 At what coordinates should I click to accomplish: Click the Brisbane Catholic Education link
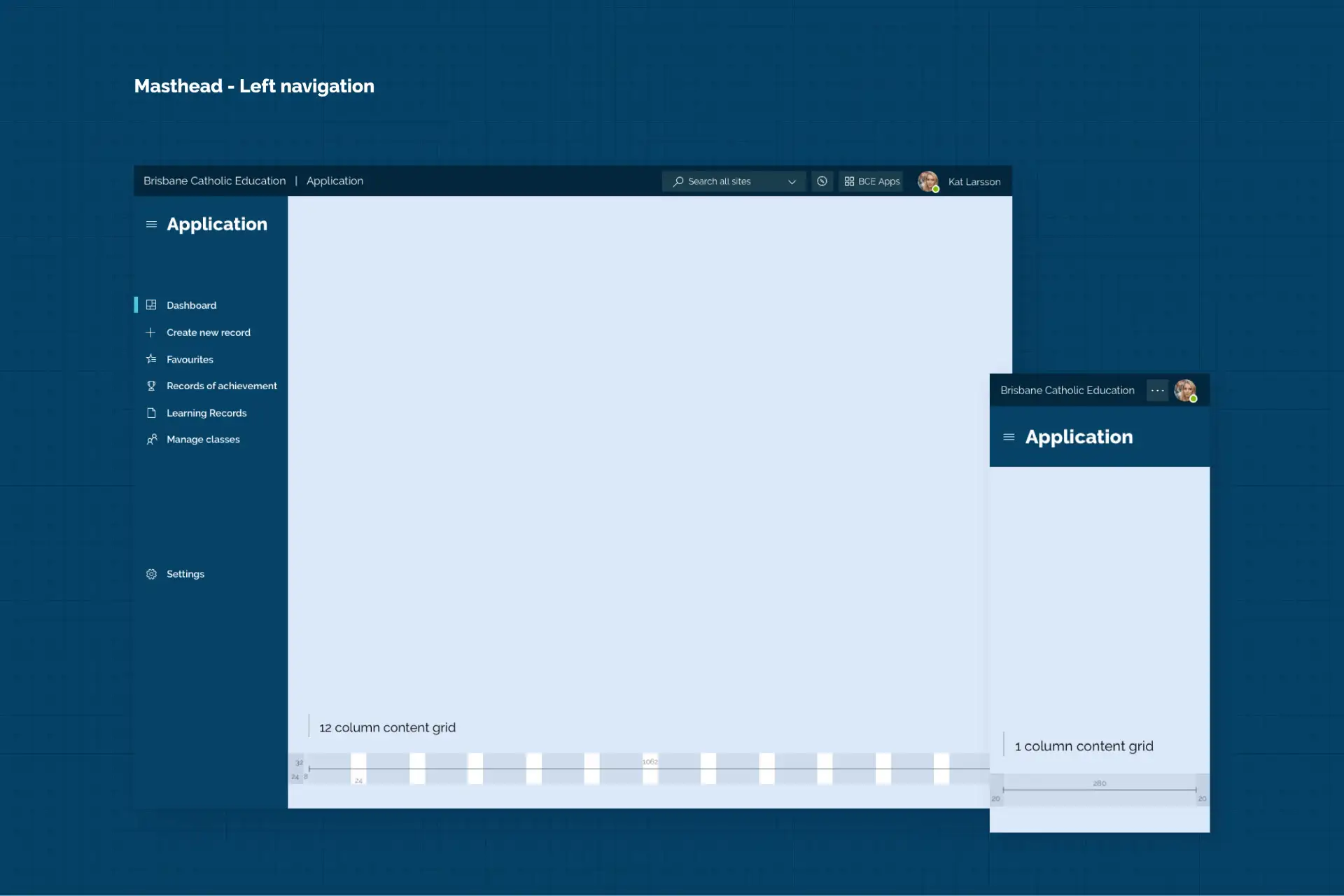214,181
